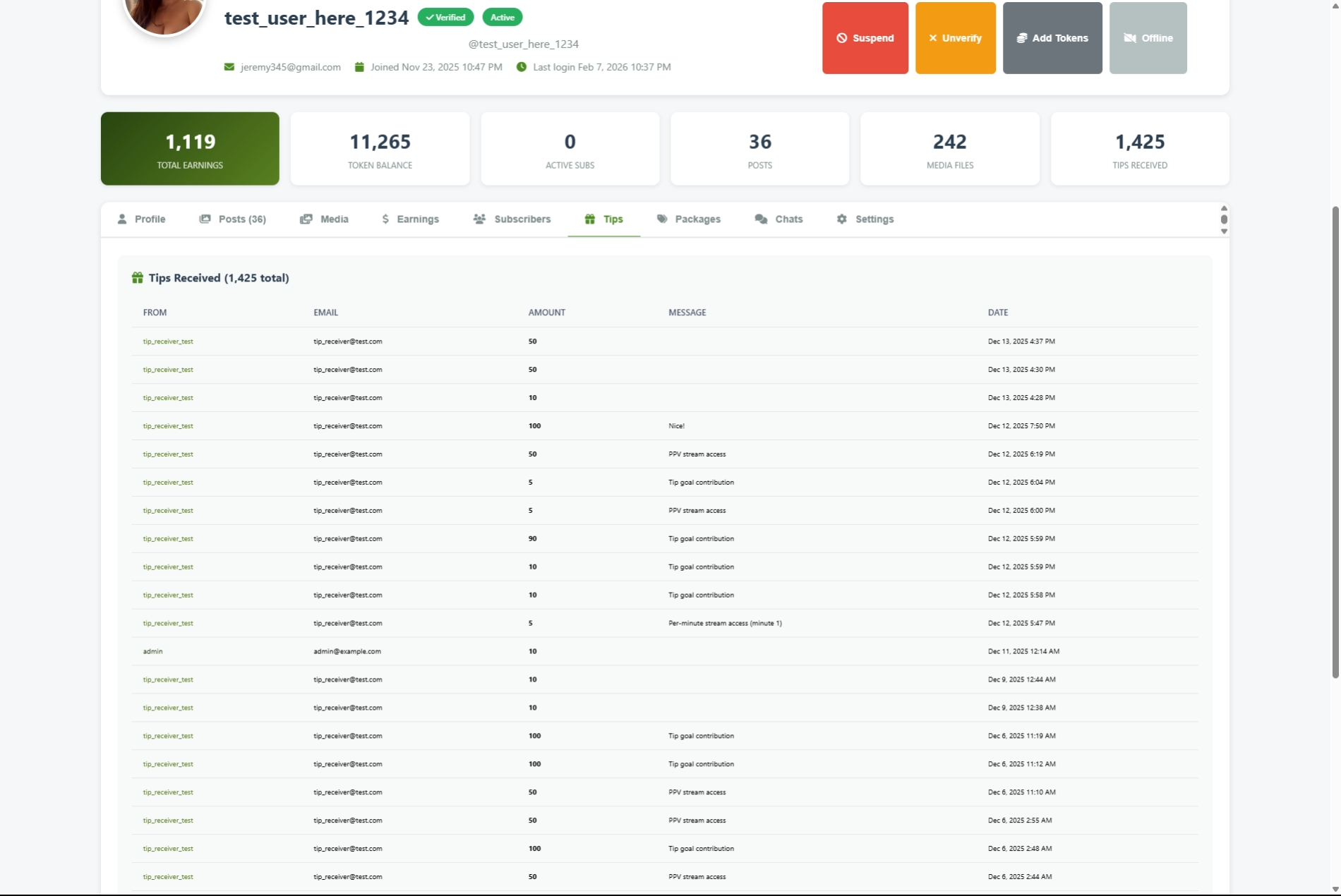Open the Earnings tab

pos(410,219)
